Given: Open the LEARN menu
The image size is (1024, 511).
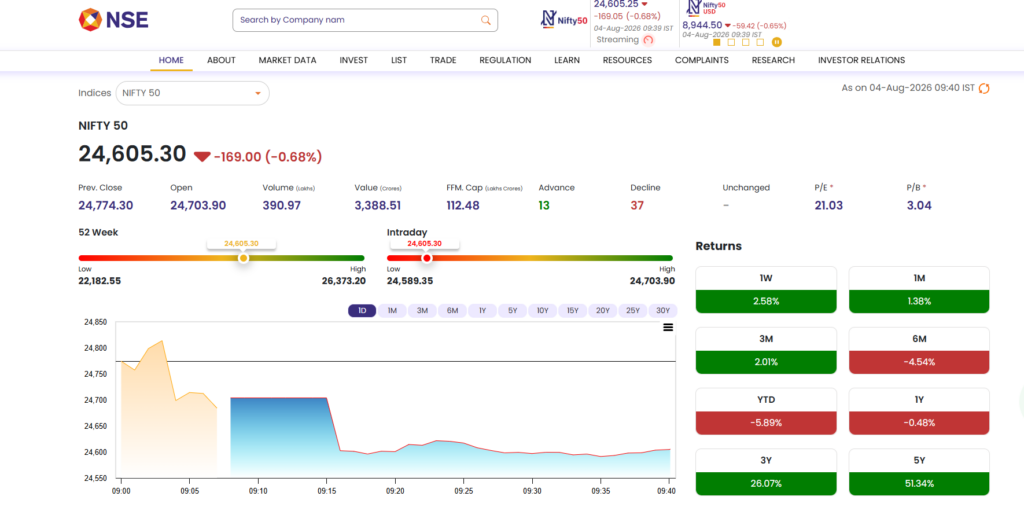Looking at the screenshot, I should pos(567,60).
